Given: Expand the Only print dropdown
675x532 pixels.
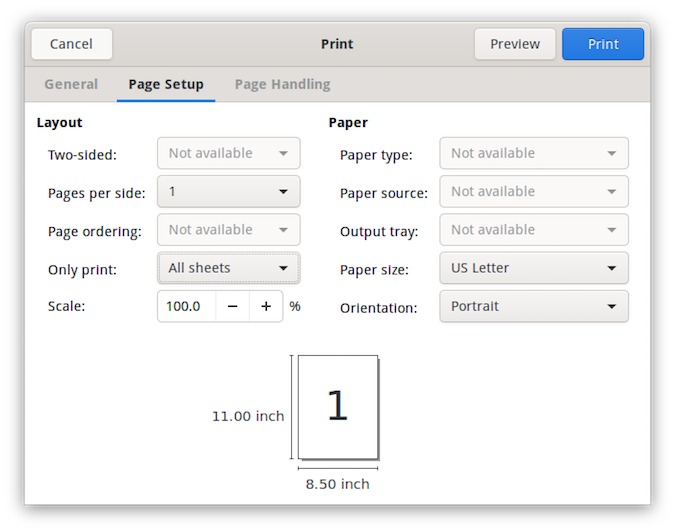Looking at the screenshot, I should coord(228,268).
